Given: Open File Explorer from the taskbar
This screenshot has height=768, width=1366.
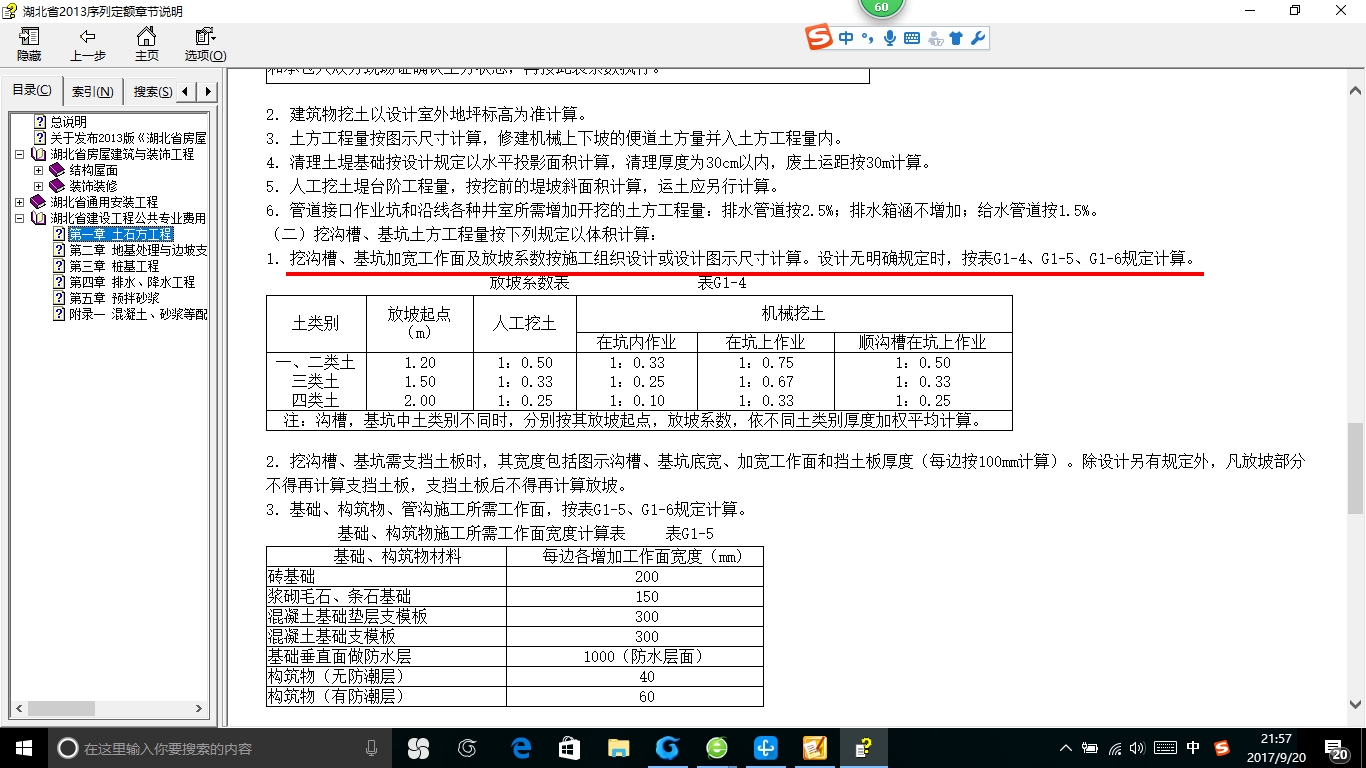Looking at the screenshot, I should pos(618,748).
